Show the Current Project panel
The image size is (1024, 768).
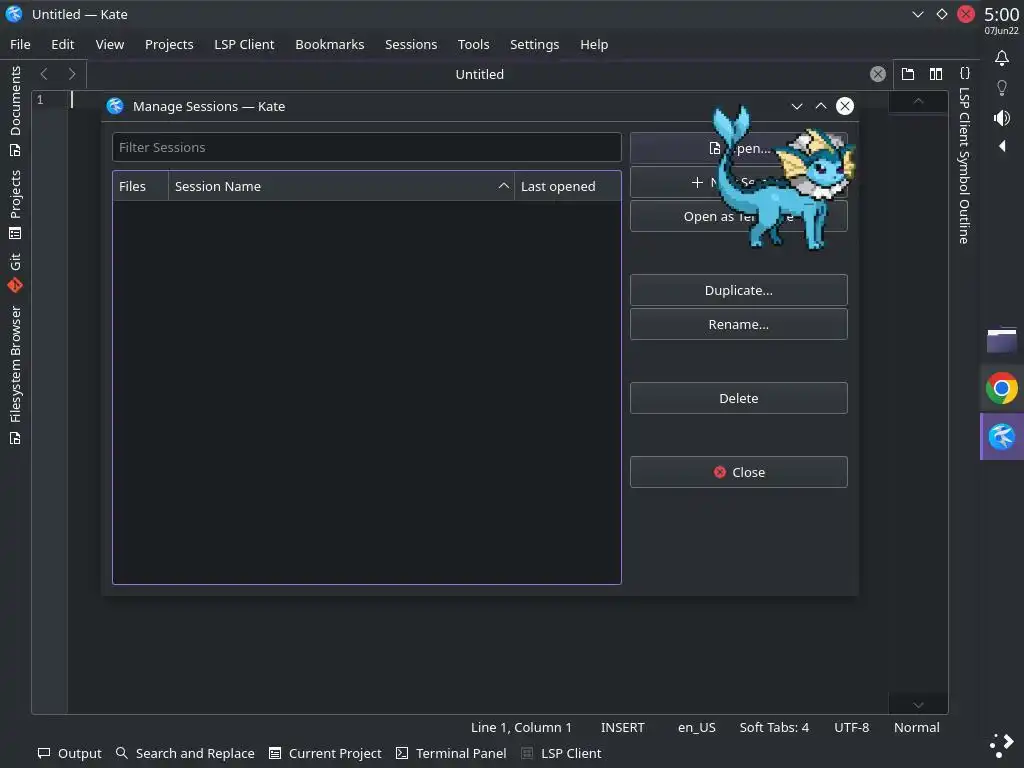[325, 753]
